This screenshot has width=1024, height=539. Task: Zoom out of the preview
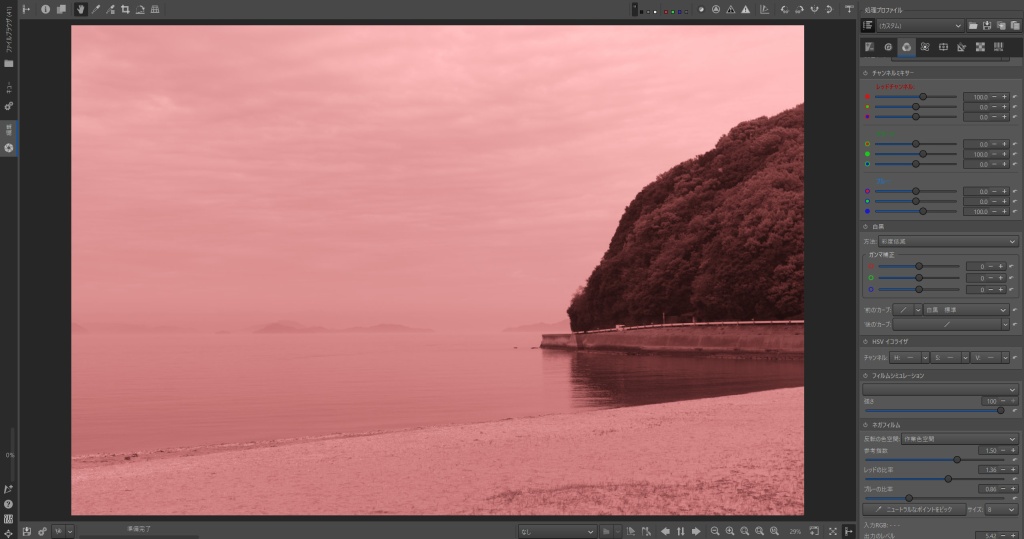coord(715,531)
